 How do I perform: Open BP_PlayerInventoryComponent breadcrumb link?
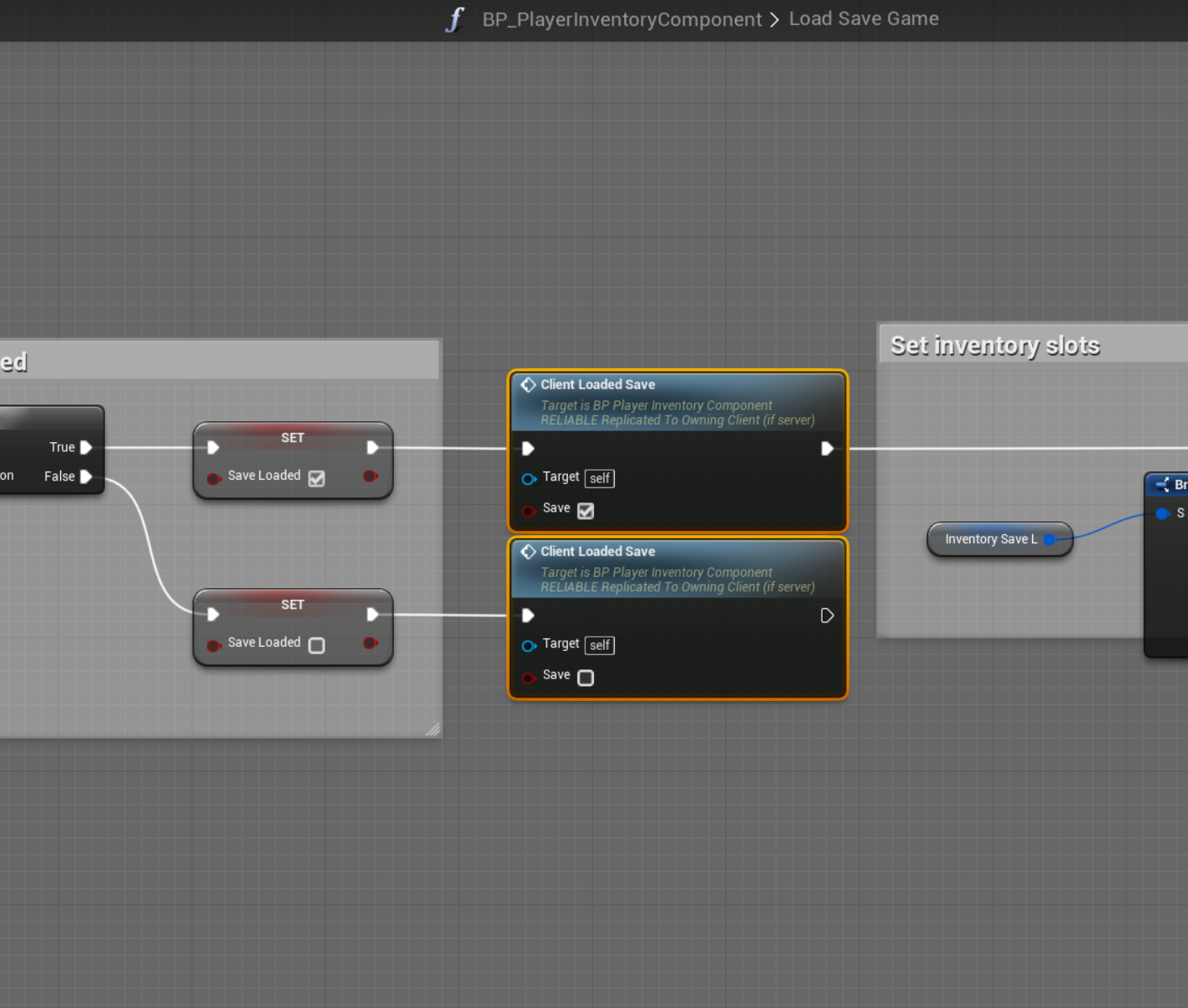pyautogui.click(x=622, y=19)
